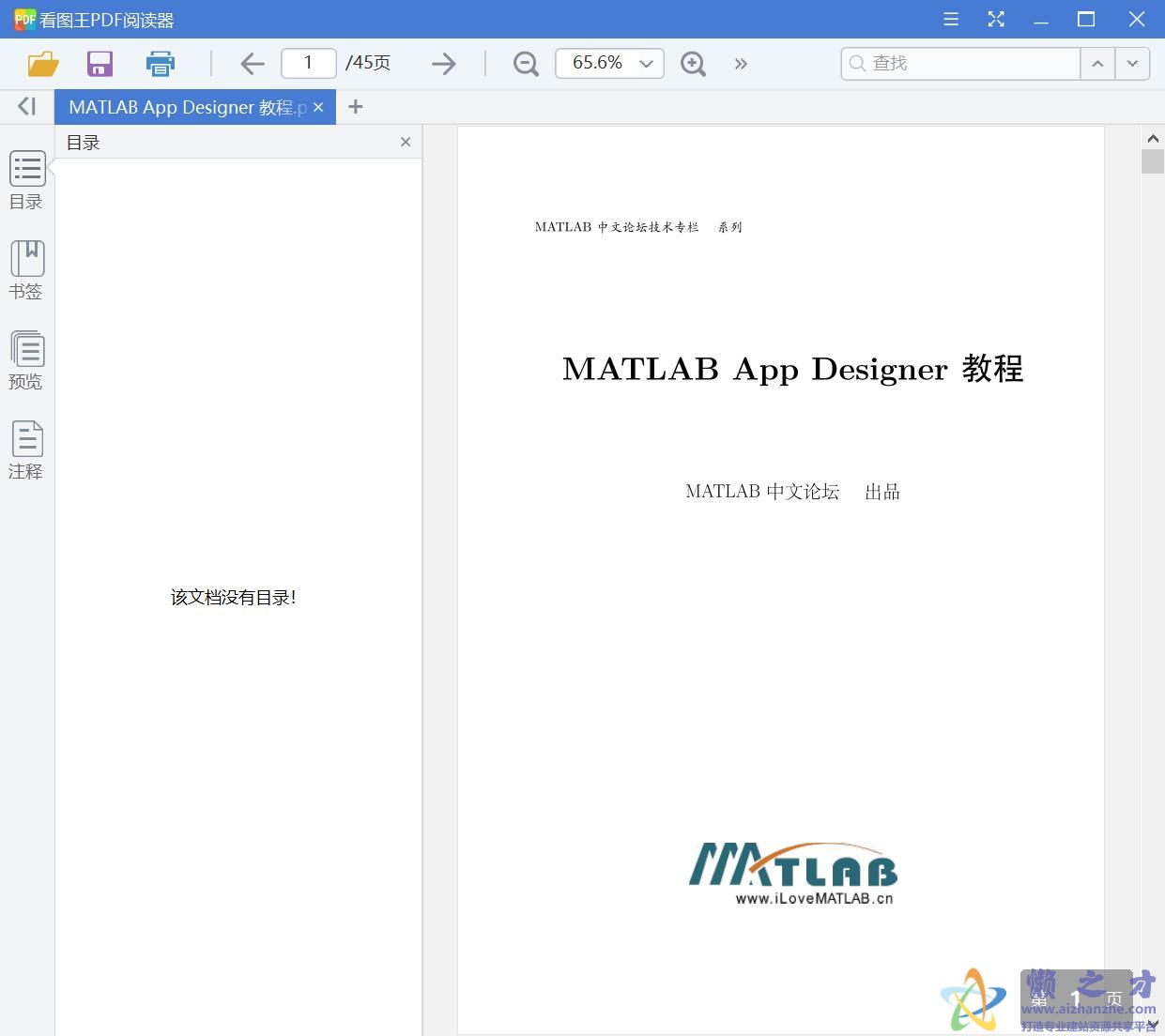Toggle fullscreen mode icon in title bar
Image resolution: width=1165 pixels, height=1036 pixels.
point(996,19)
